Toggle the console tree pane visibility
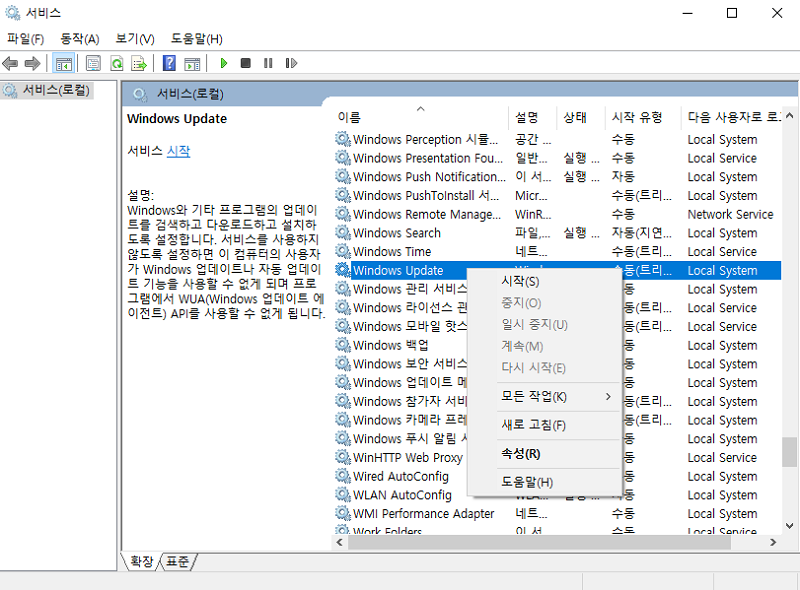Image resolution: width=800 pixels, height=590 pixels. (x=64, y=63)
